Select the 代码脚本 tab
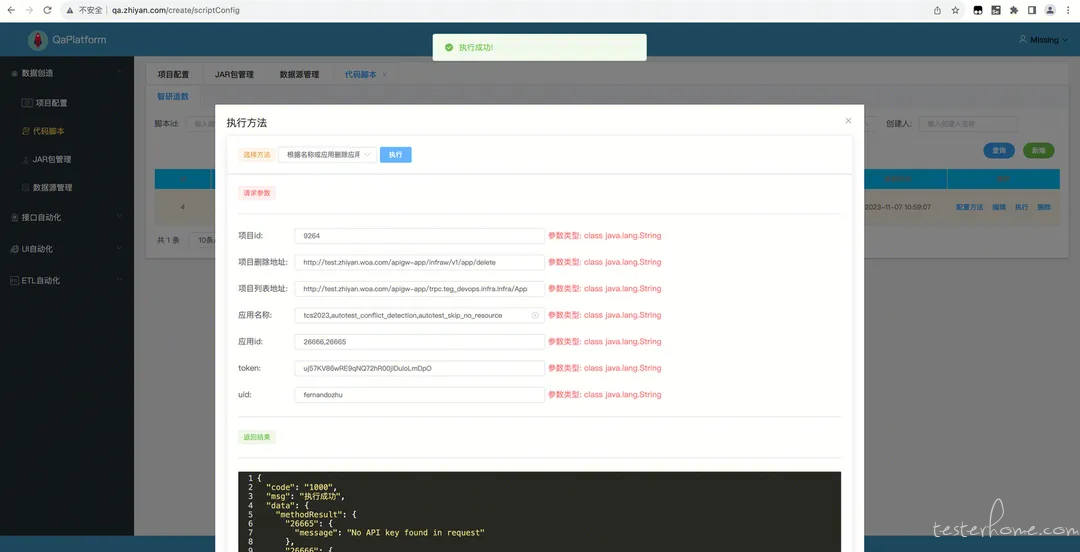1080x552 pixels. [360, 74]
